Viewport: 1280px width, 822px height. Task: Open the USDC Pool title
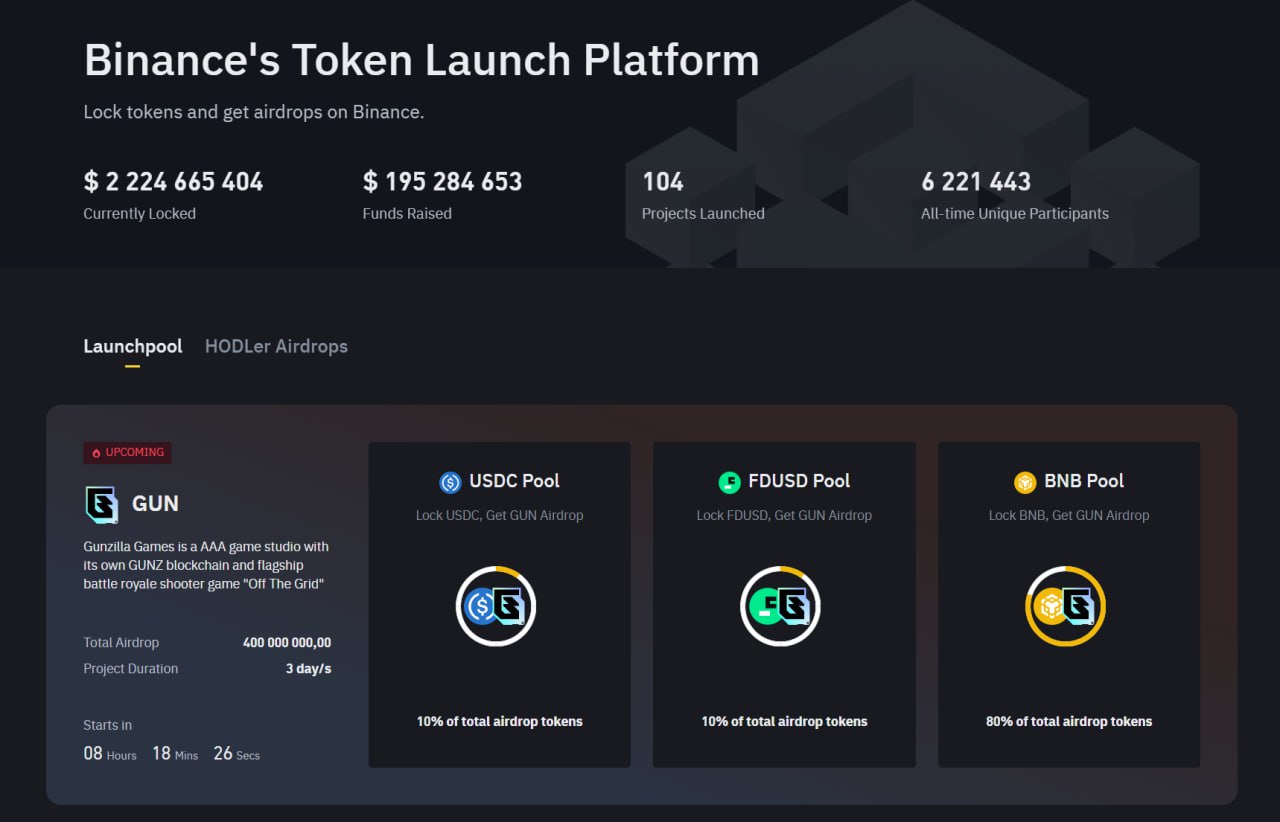coord(514,481)
